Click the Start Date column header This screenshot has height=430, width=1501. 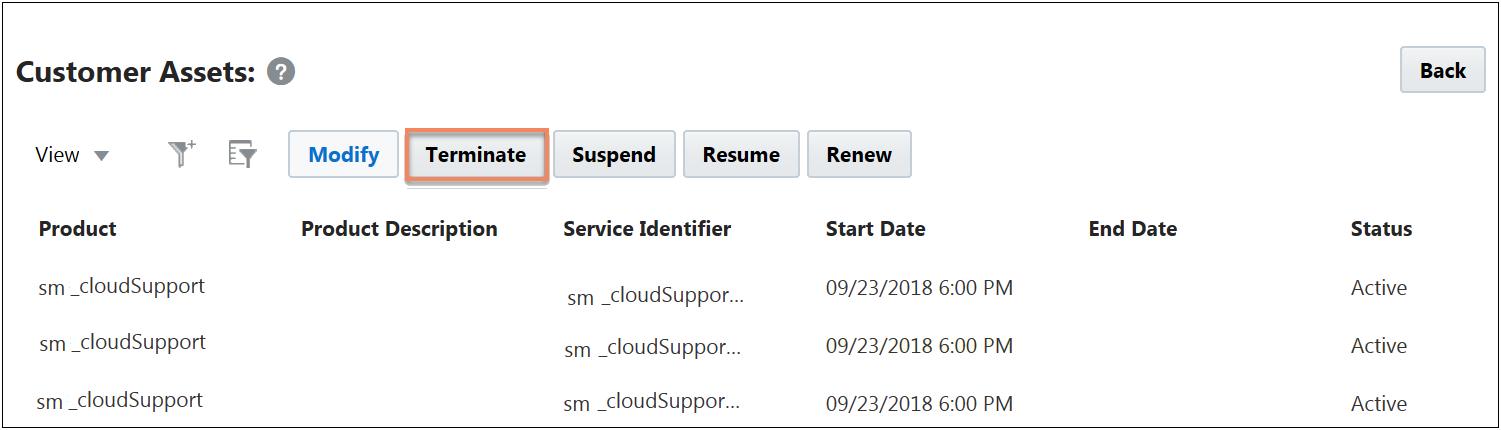click(875, 229)
